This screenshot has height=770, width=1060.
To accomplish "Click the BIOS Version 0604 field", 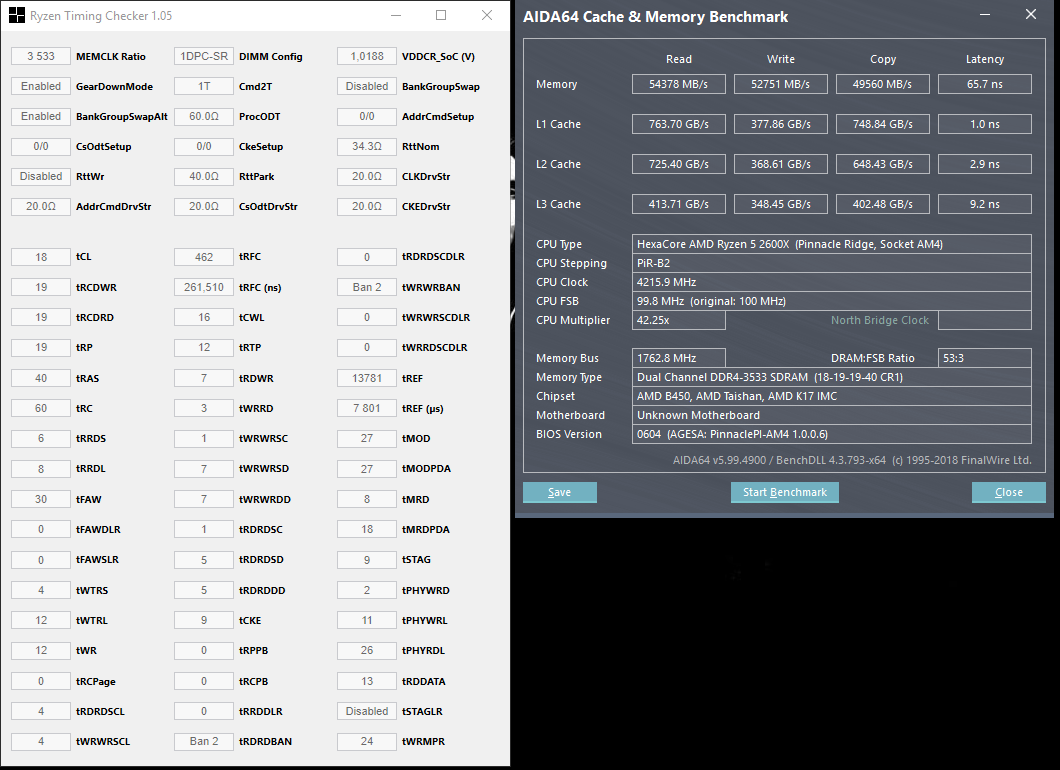I will (x=832, y=434).
